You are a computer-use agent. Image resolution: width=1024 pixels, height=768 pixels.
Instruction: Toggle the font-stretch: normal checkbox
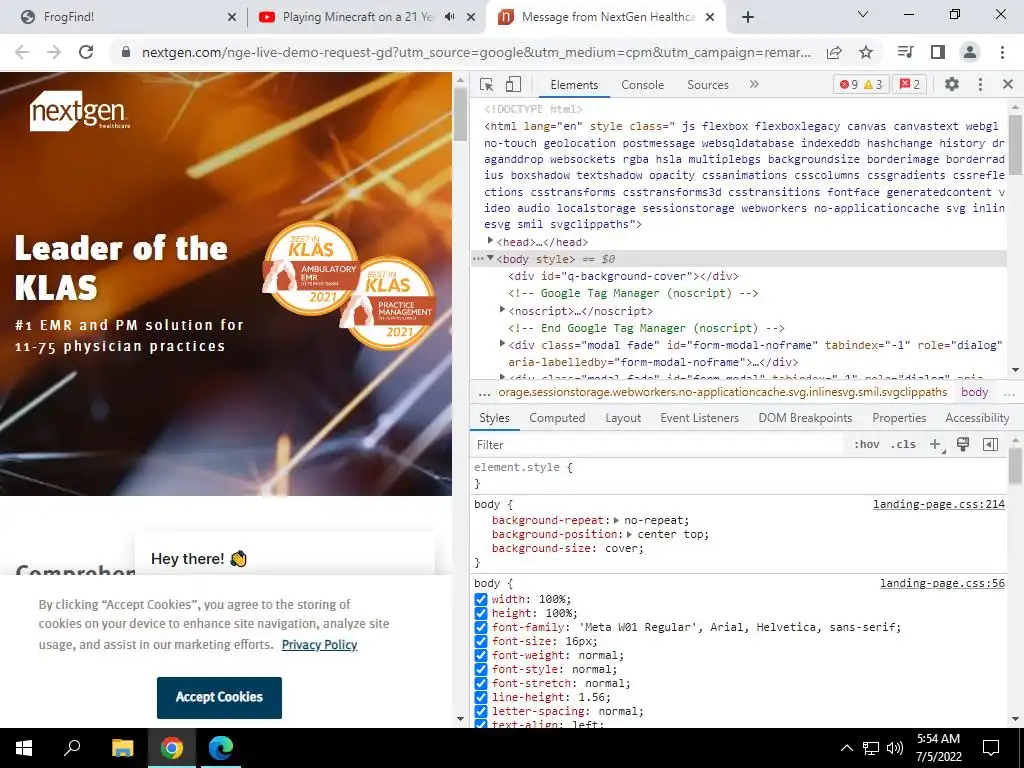[x=481, y=684]
